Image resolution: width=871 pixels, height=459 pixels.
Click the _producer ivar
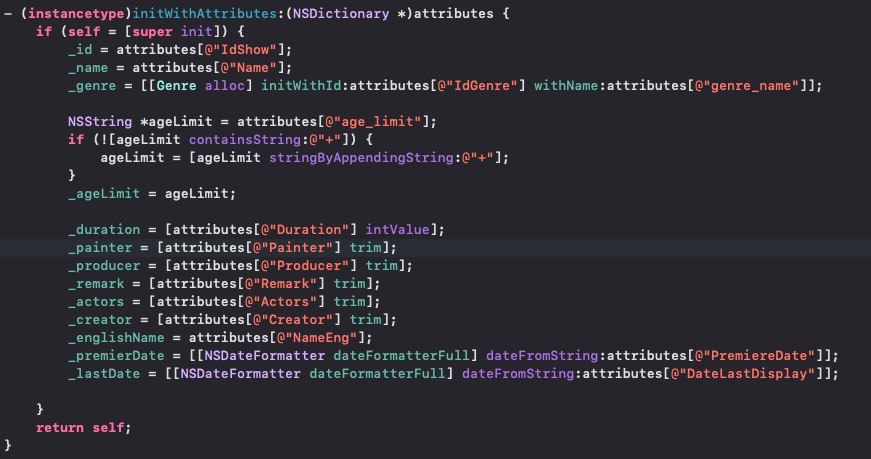tap(104, 266)
